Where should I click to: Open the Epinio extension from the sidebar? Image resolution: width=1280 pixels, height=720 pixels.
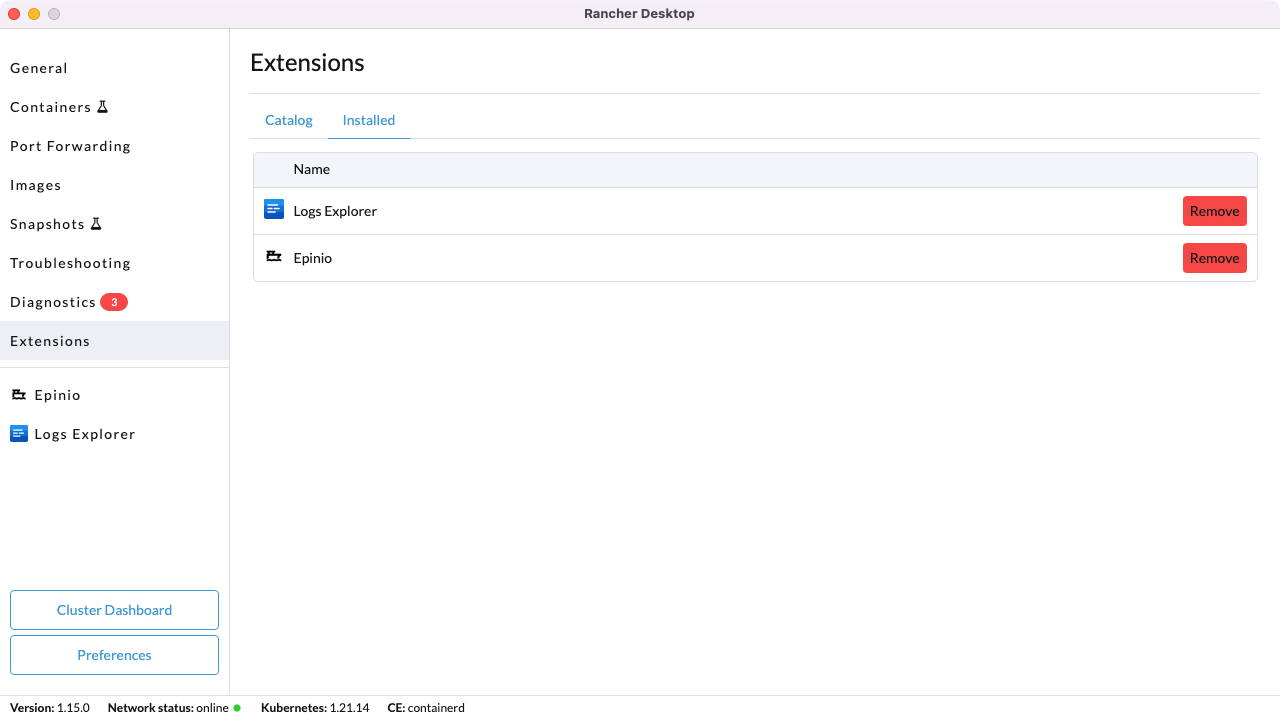tap(57, 394)
